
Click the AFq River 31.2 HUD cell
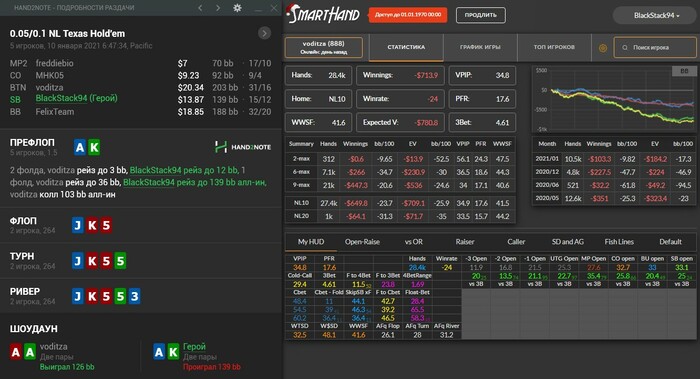click(x=446, y=334)
